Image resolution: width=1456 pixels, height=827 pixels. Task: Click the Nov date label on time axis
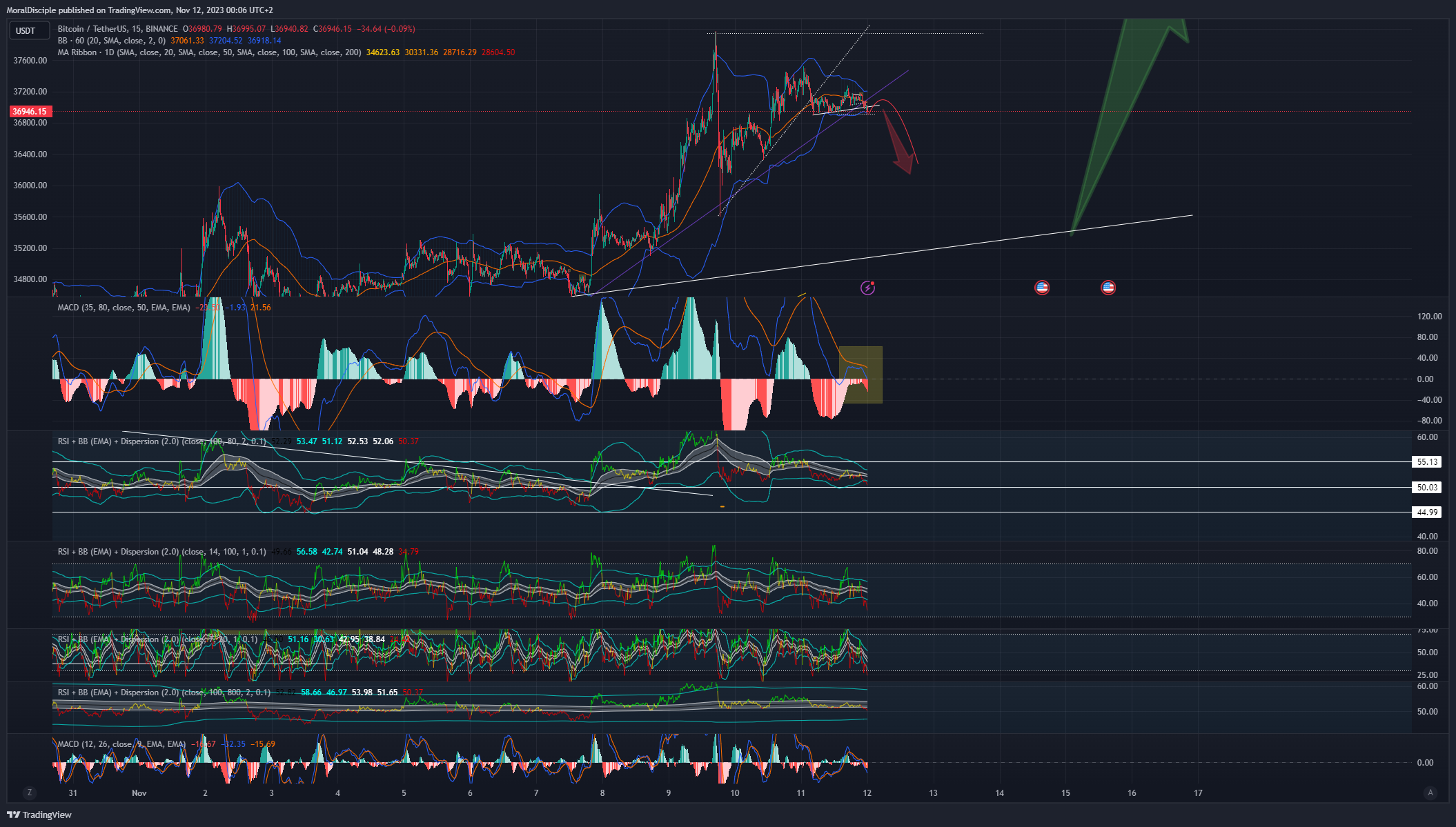tap(139, 793)
